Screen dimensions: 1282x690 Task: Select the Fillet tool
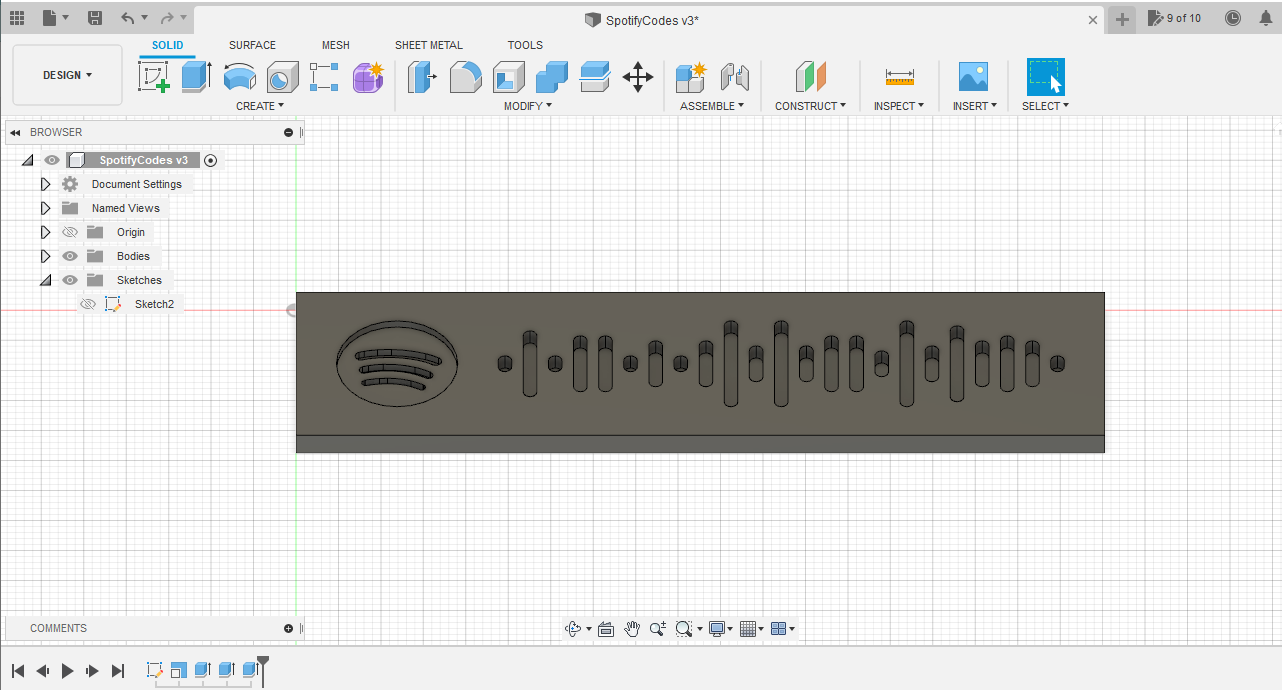tap(466, 76)
